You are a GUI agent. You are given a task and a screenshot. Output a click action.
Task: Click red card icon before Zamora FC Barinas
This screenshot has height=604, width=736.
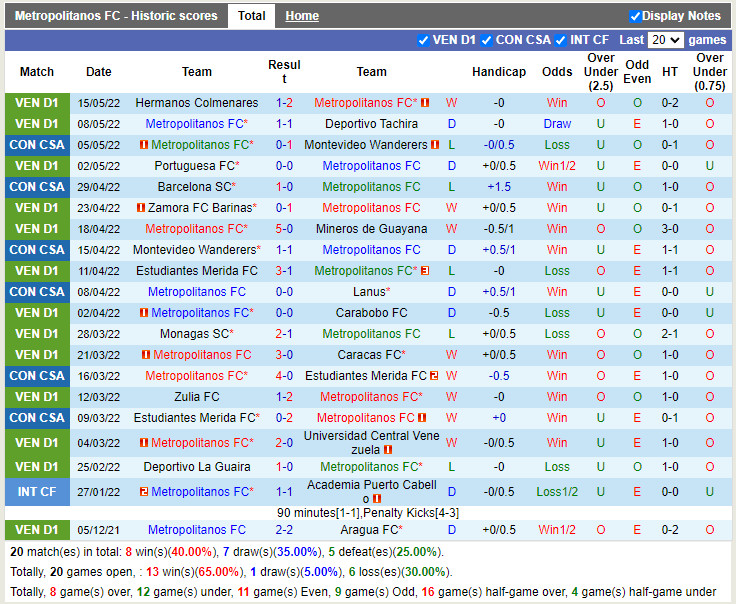(141, 208)
